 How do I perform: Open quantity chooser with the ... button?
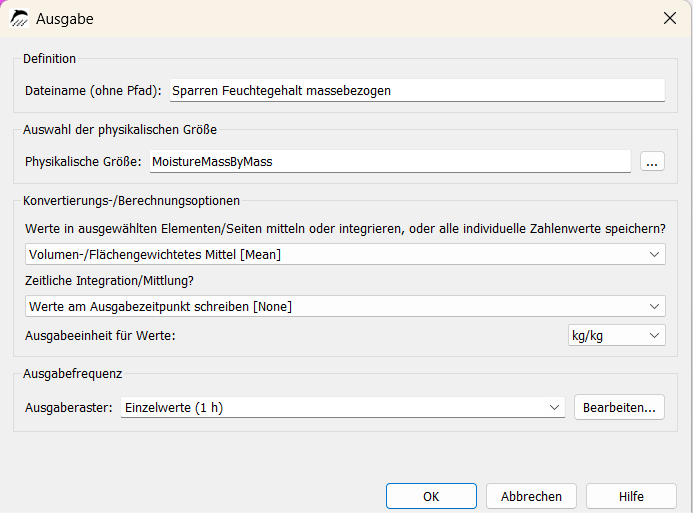click(x=652, y=162)
